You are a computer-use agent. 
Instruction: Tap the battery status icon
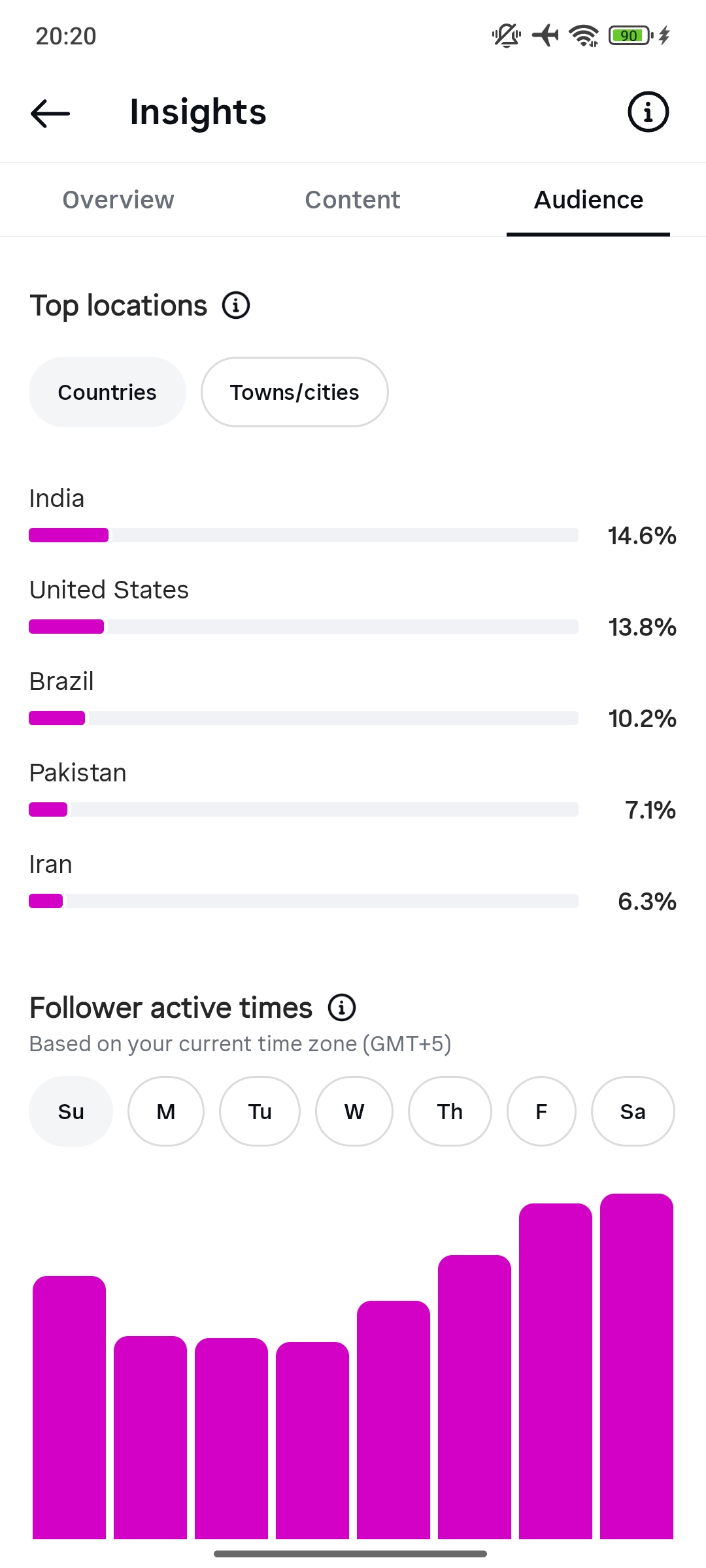click(x=631, y=35)
